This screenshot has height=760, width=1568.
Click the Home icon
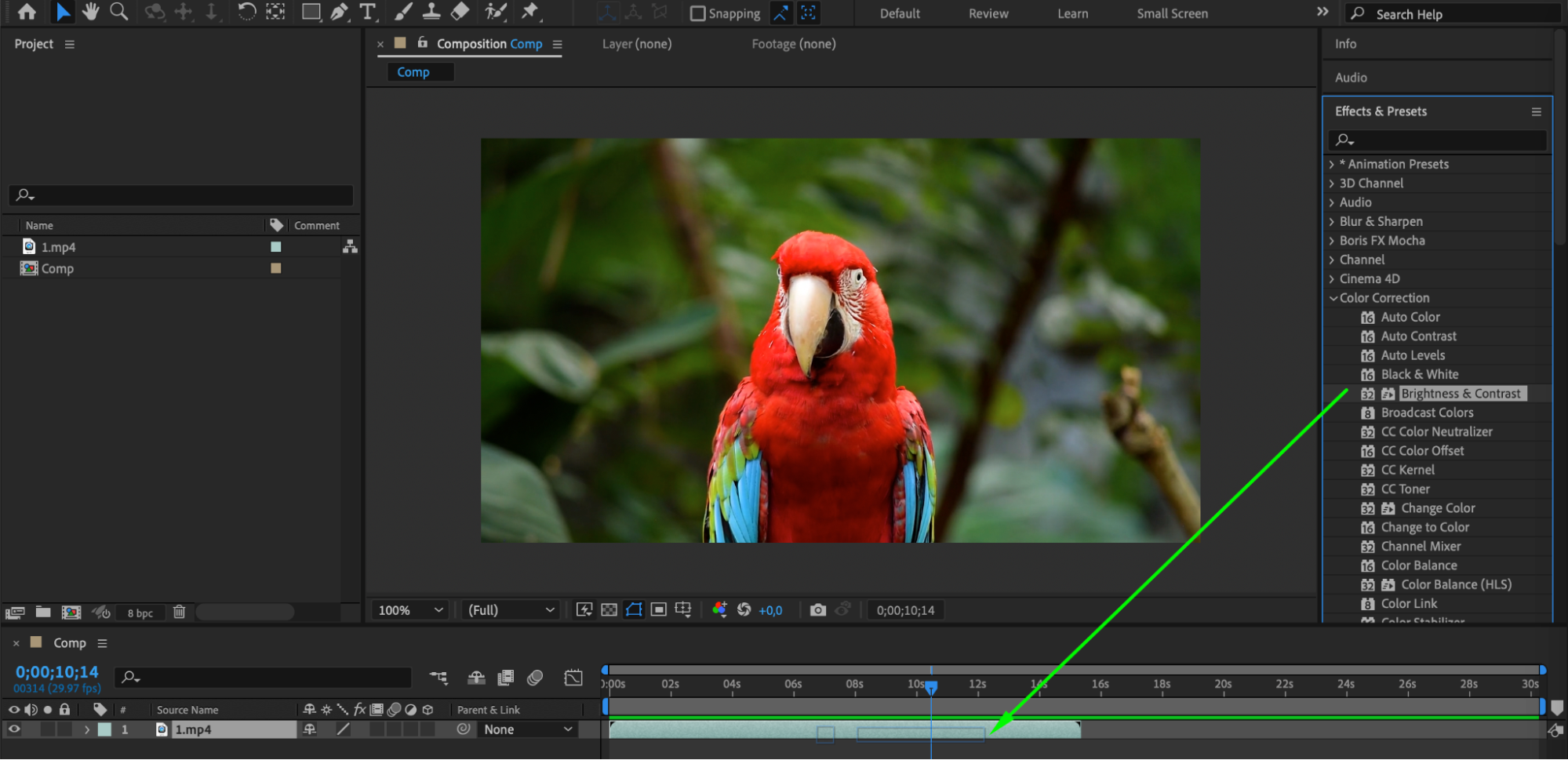point(27,12)
